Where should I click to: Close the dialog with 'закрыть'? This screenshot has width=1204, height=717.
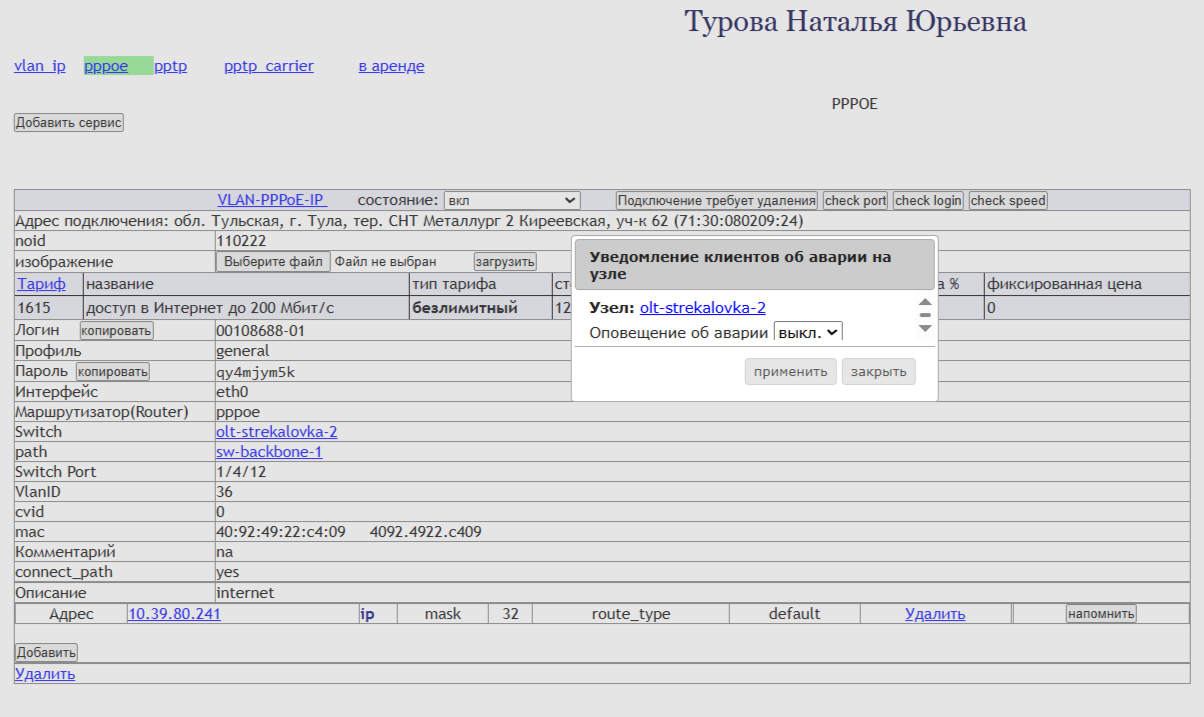point(878,372)
